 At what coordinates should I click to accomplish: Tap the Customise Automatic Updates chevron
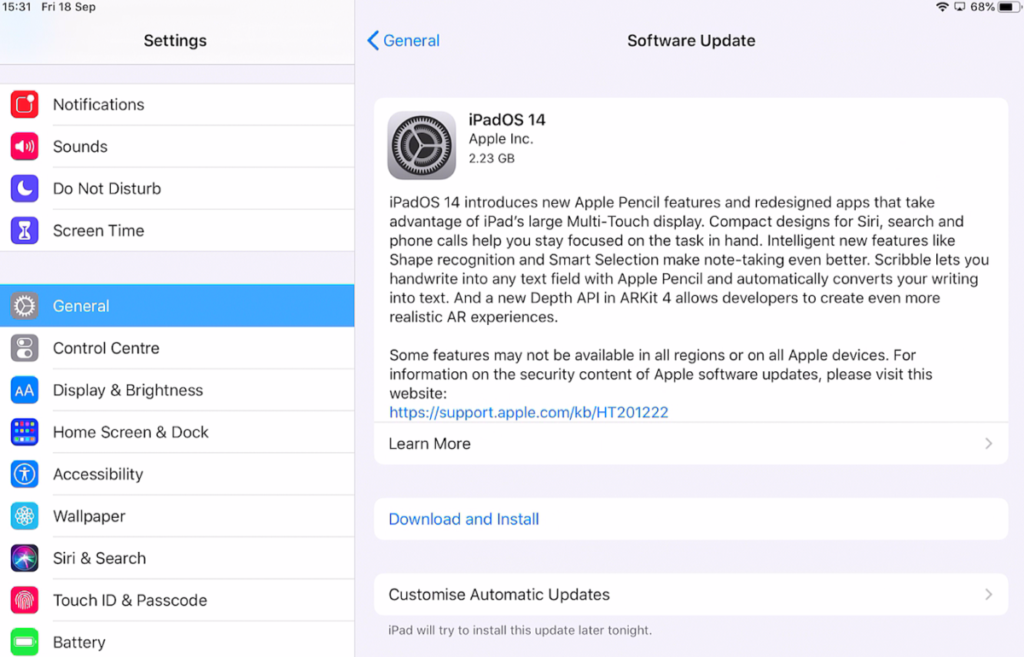(989, 594)
